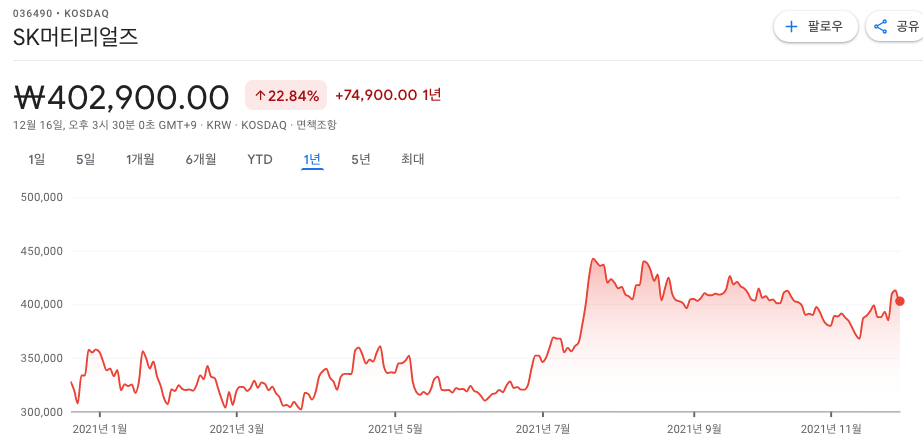Click the 12월 16일 timestamp text
This screenshot has height=440, width=923.
(x=106, y=125)
